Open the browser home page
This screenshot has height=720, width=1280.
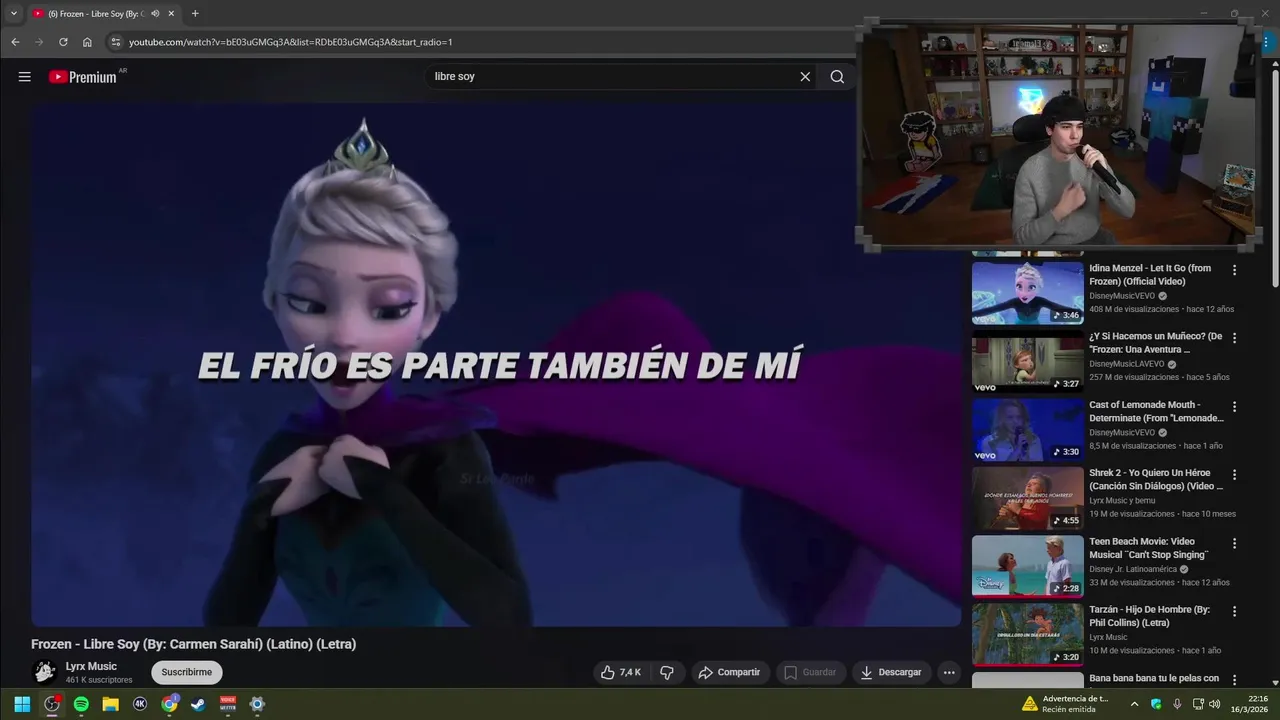[x=87, y=42]
